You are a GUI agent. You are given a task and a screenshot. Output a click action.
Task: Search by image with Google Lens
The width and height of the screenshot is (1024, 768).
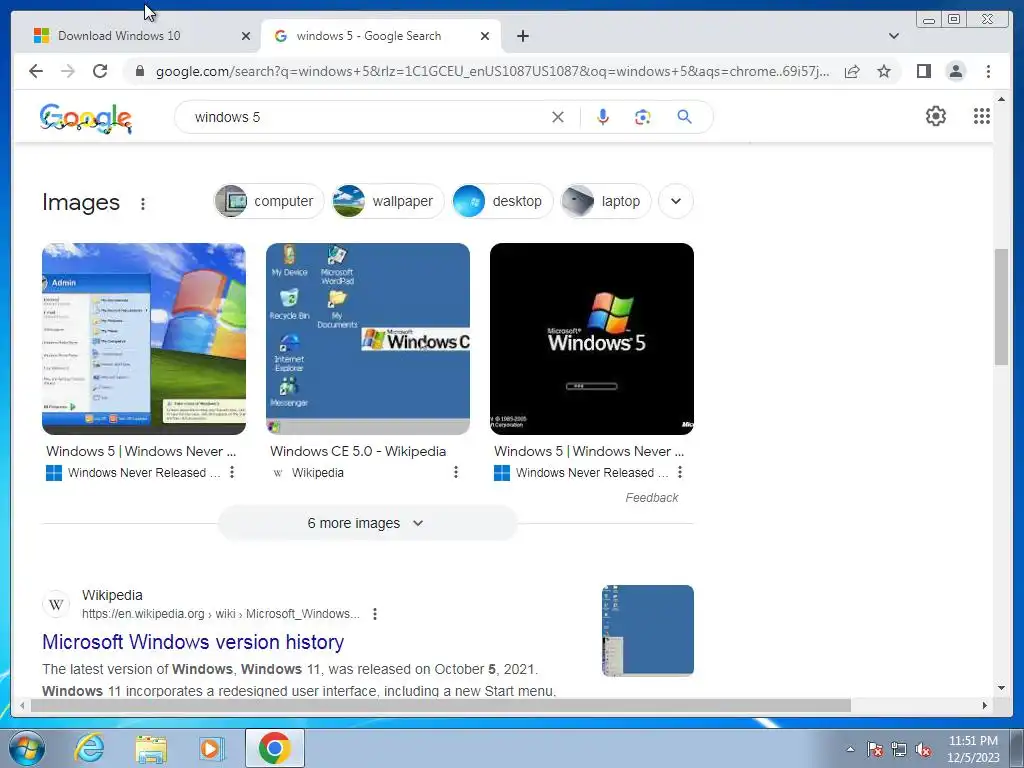(643, 117)
